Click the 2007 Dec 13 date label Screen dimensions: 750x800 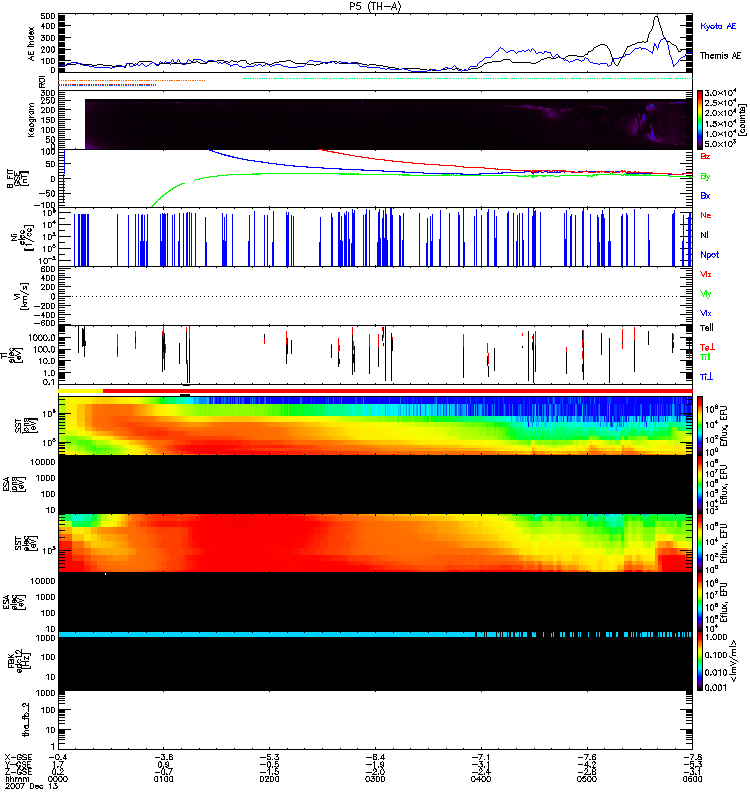coord(32,786)
